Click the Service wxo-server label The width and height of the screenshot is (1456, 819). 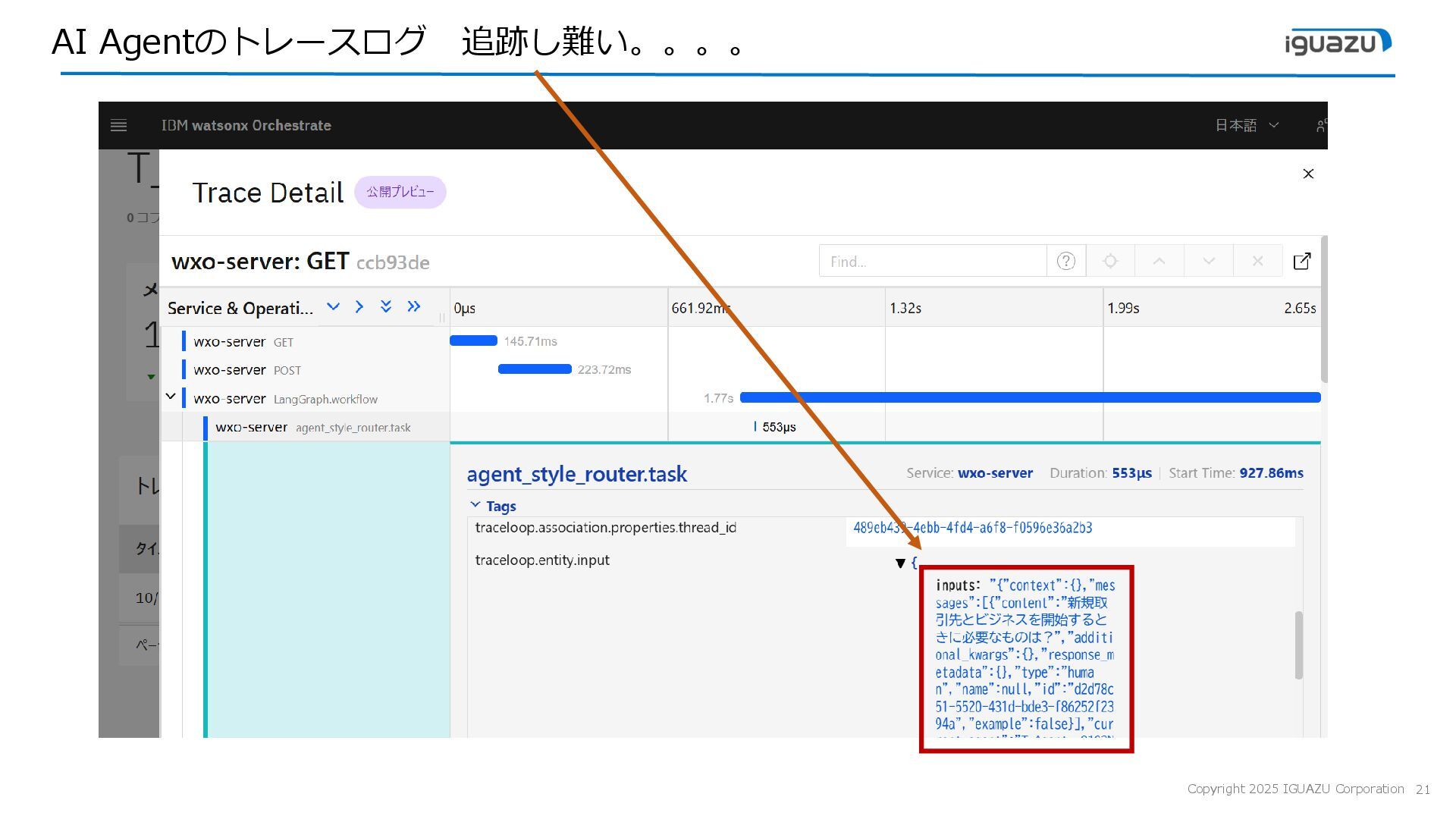click(x=969, y=473)
